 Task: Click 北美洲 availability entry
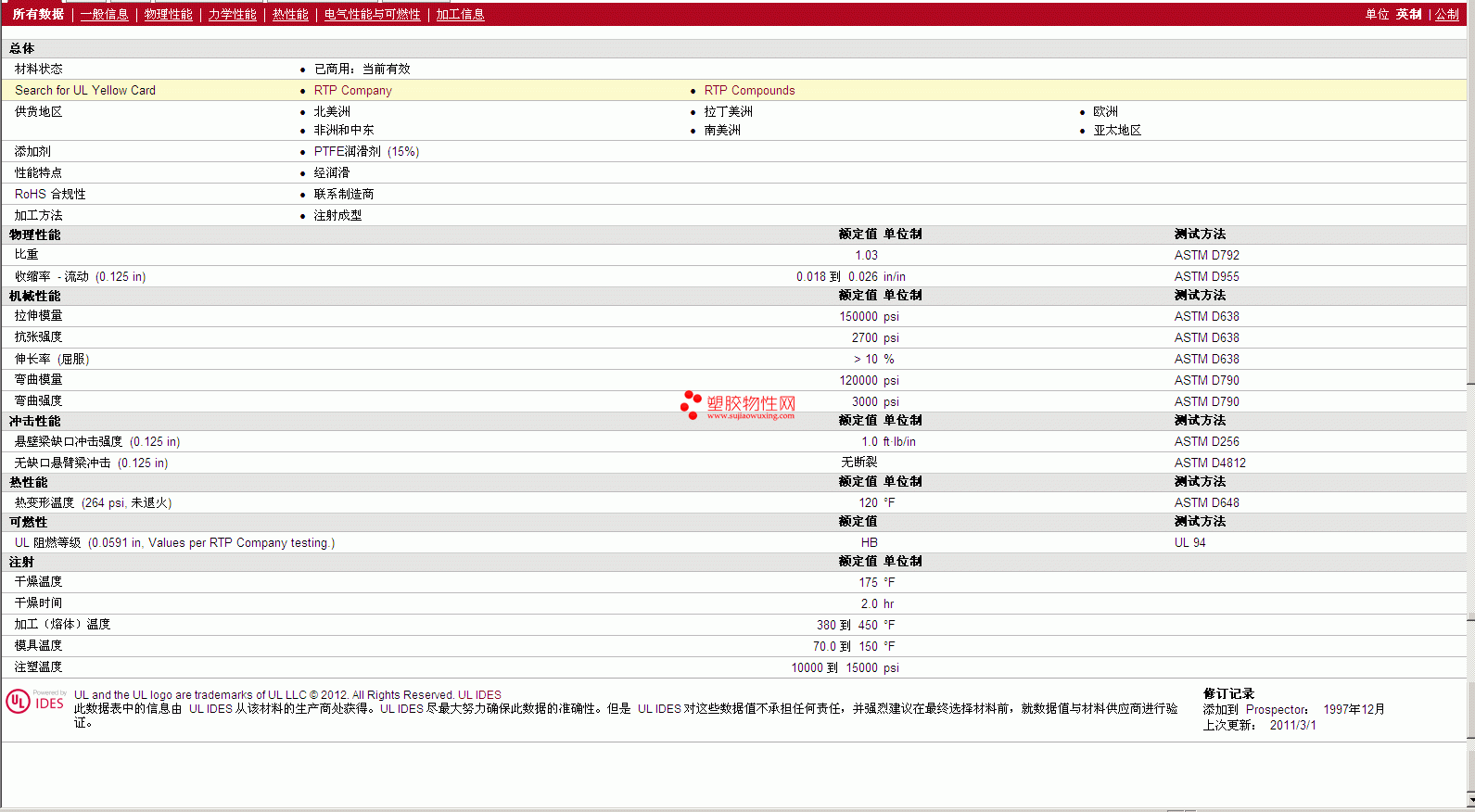pos(332,111)
